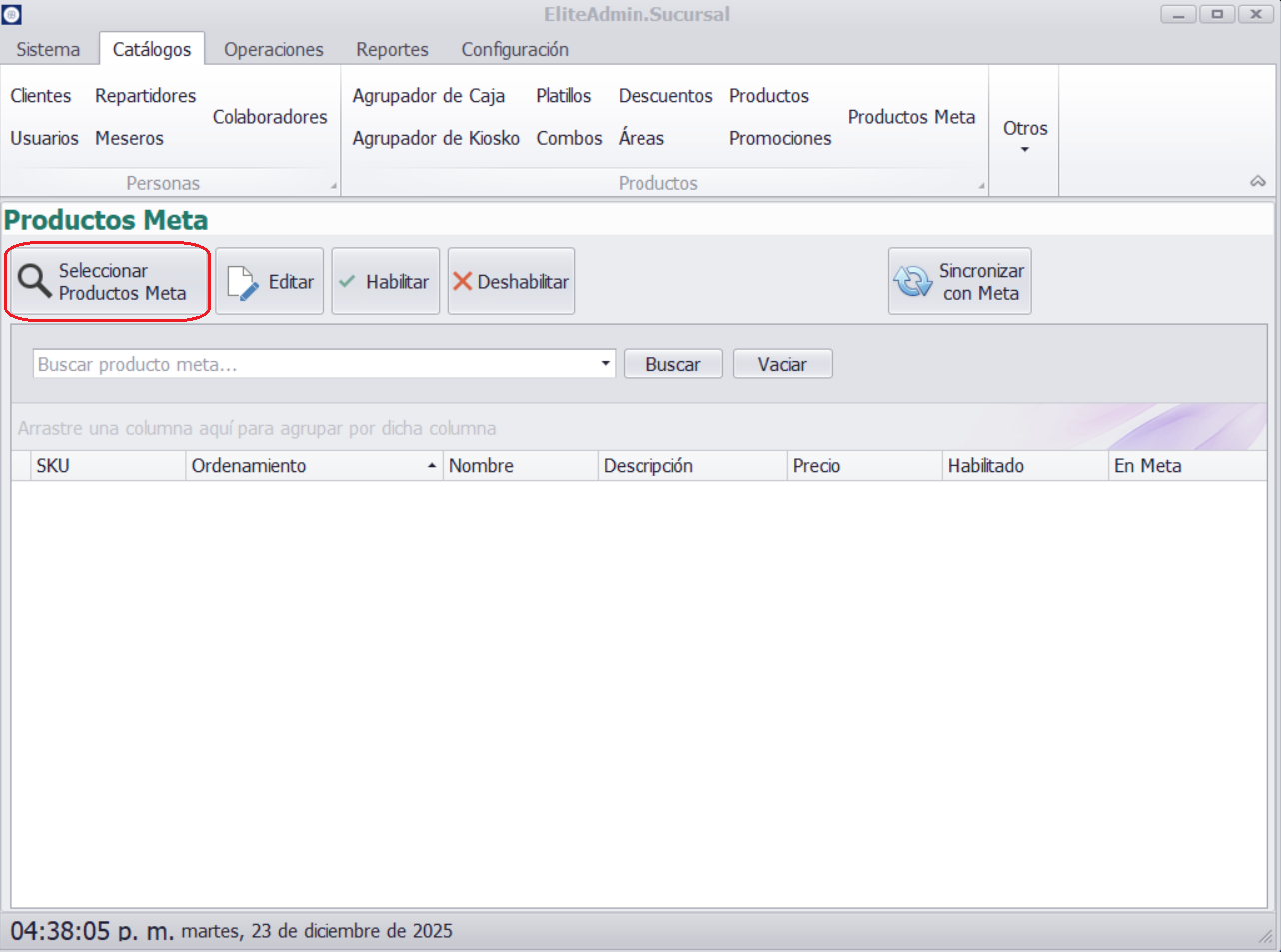
Task: Click the application icon in title bar
Action: (12, 14)
